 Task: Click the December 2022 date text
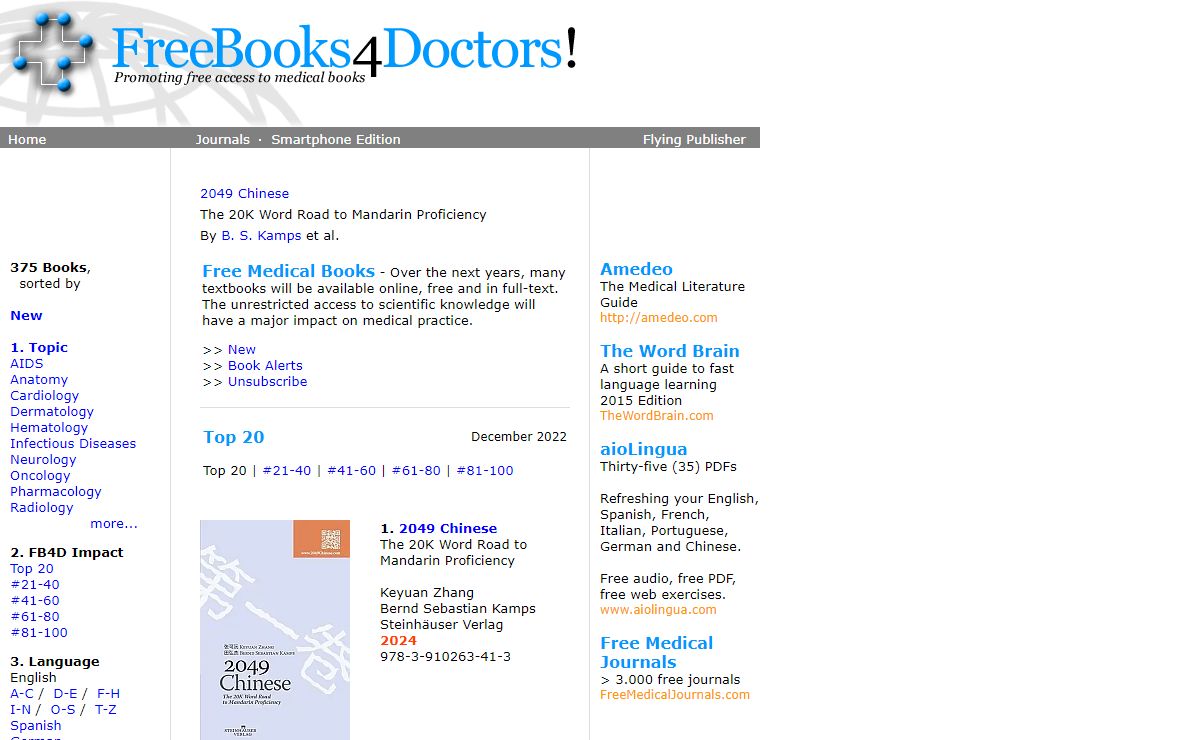519,437
